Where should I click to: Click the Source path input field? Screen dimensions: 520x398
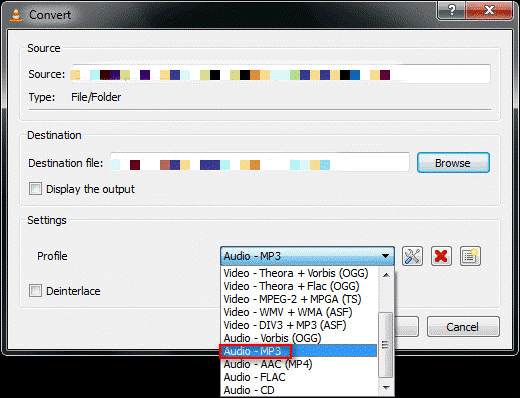click(x=280, y=74)
